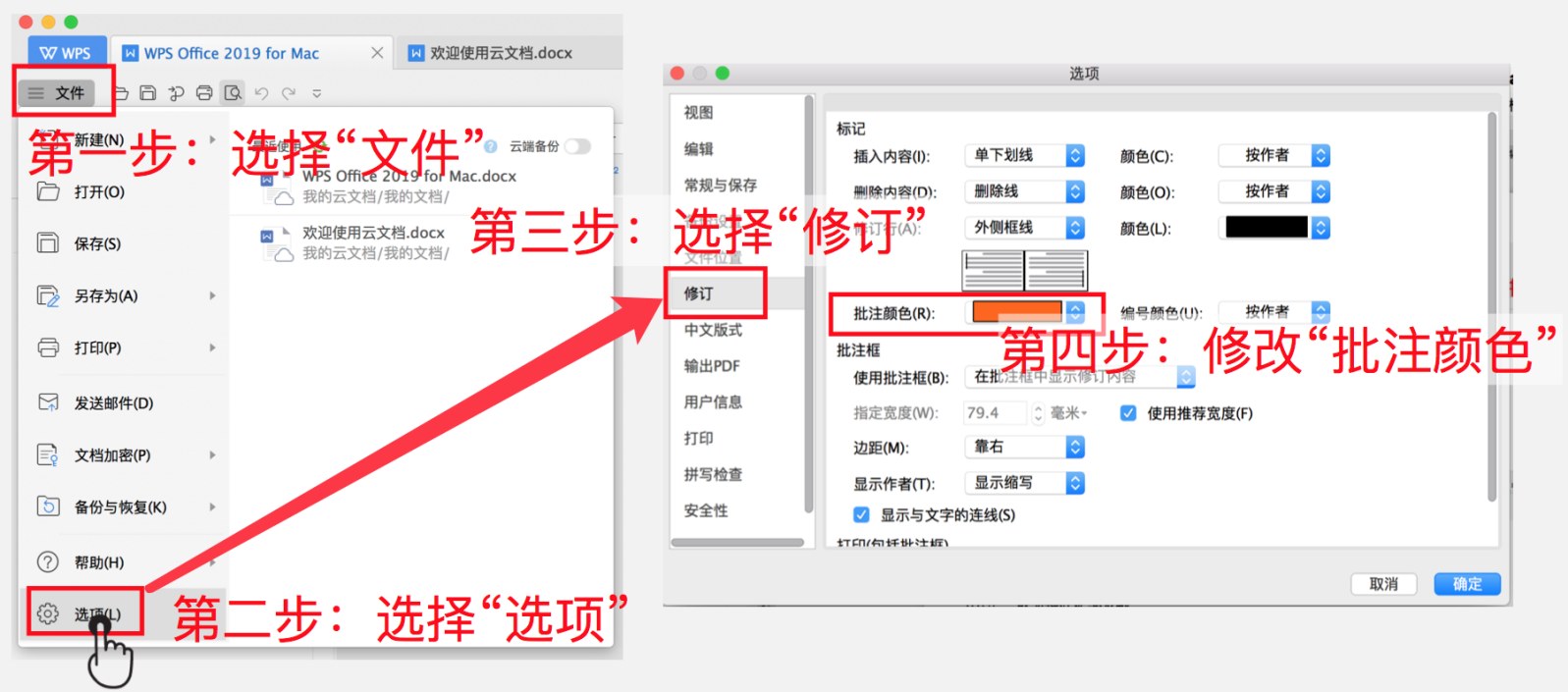Click the left revision line preview thumbnail
Image resolution: width=1568 pixels, height=692 pixels.
(993, 270)
